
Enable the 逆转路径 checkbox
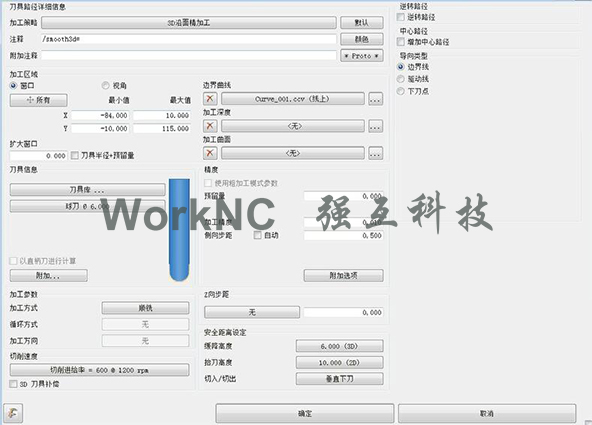point(401,17)
